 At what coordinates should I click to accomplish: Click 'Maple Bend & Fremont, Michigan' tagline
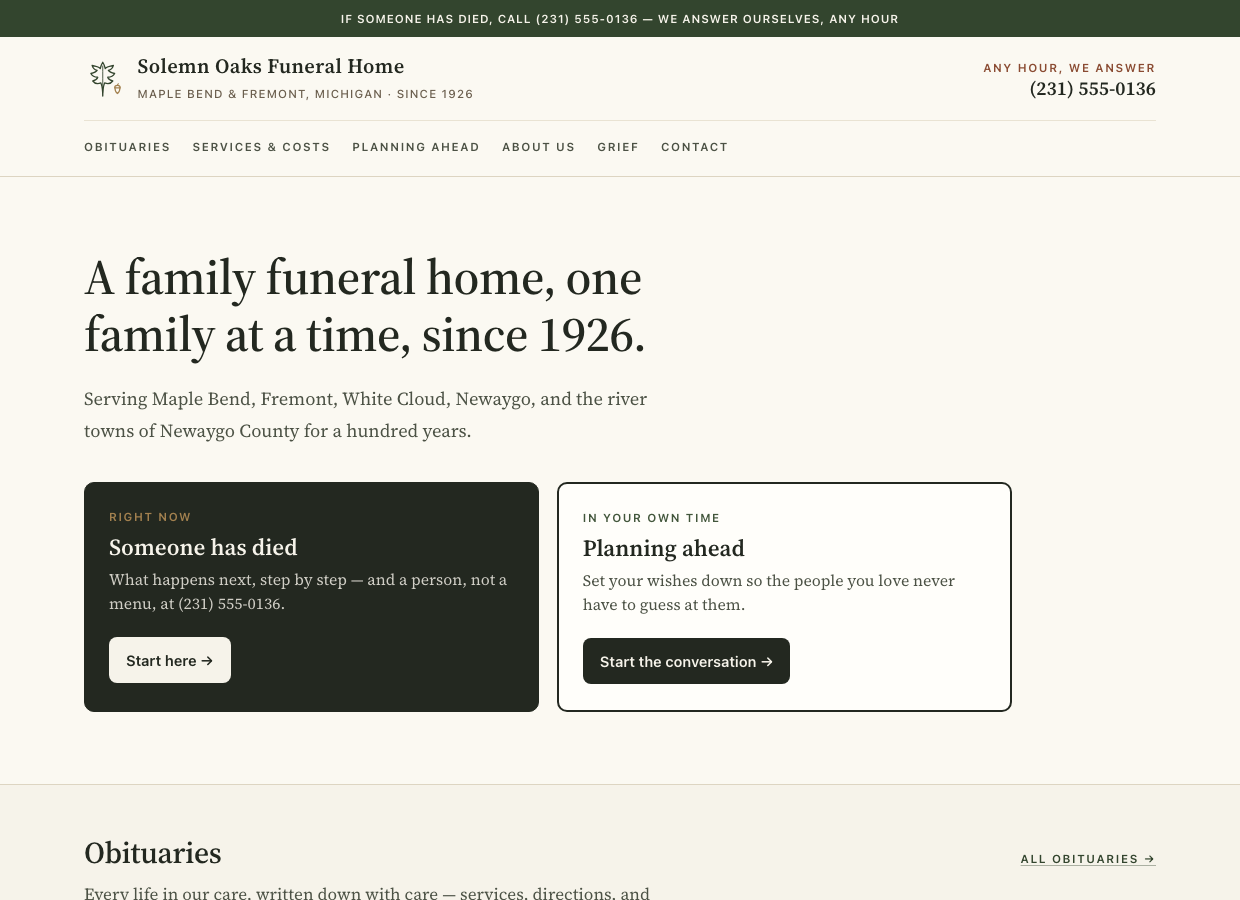click(305, 94)
